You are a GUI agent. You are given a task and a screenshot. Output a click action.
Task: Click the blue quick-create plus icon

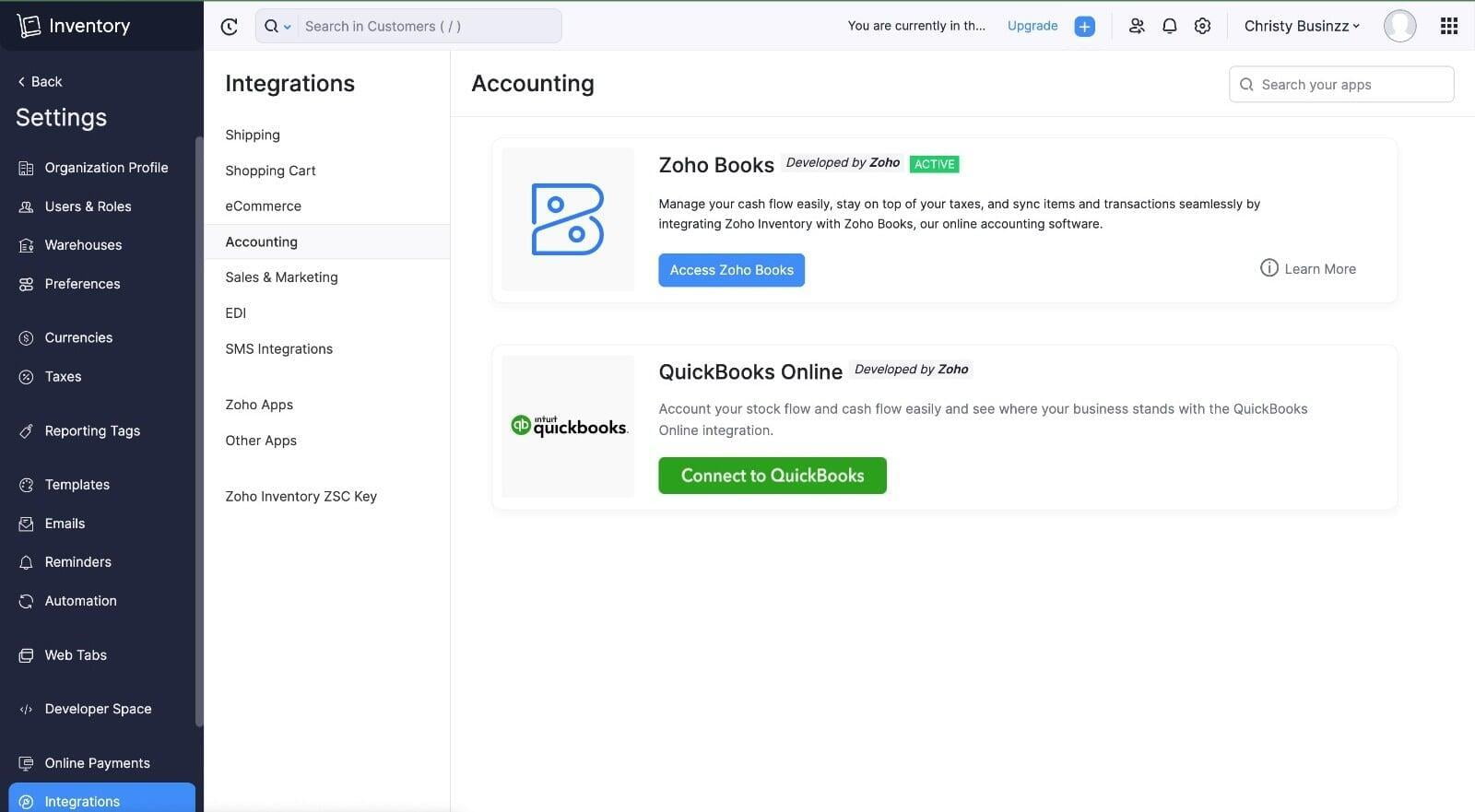(x=1085, y=27)
